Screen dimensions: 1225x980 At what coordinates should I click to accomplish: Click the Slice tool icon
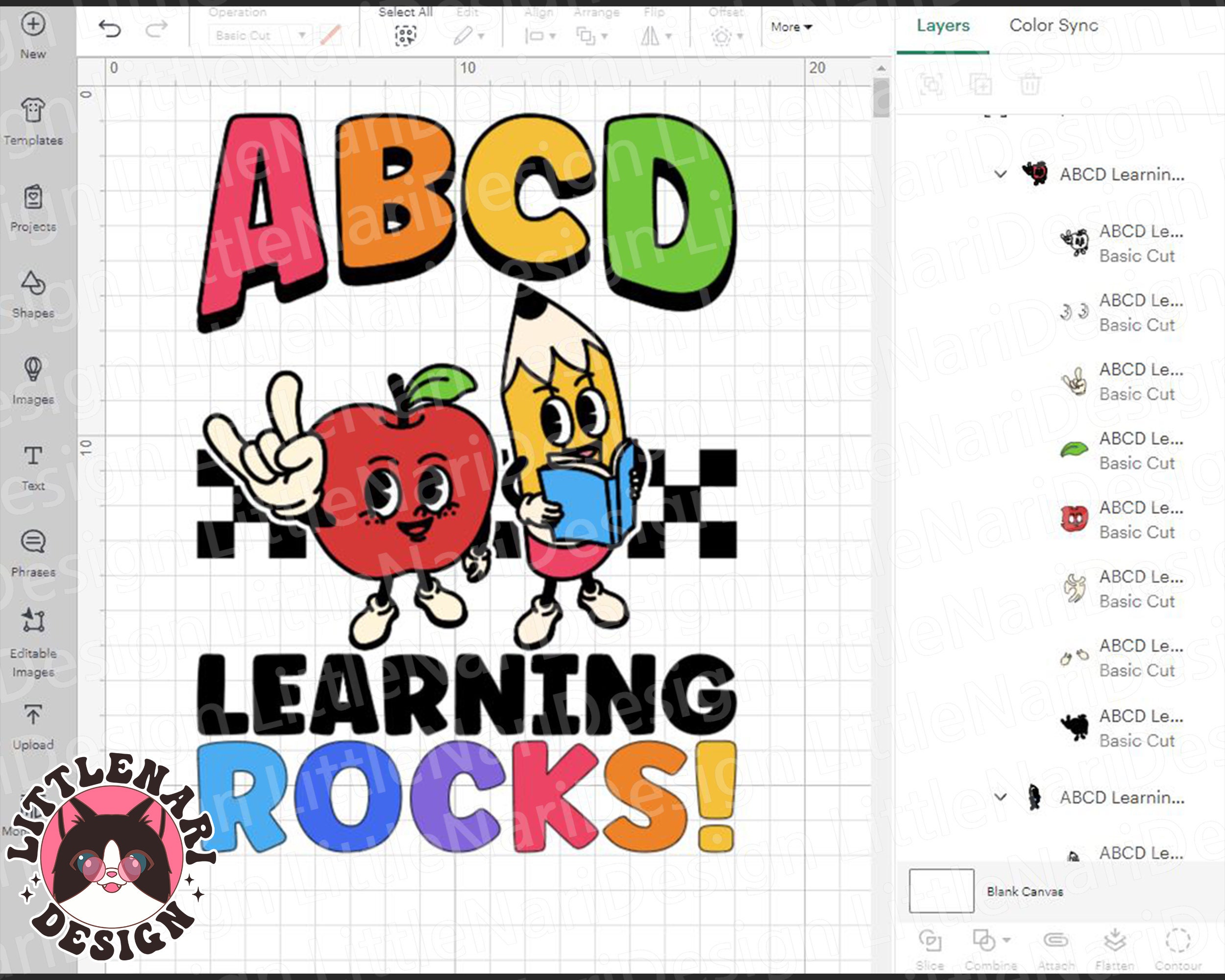(x=930, y=941)
